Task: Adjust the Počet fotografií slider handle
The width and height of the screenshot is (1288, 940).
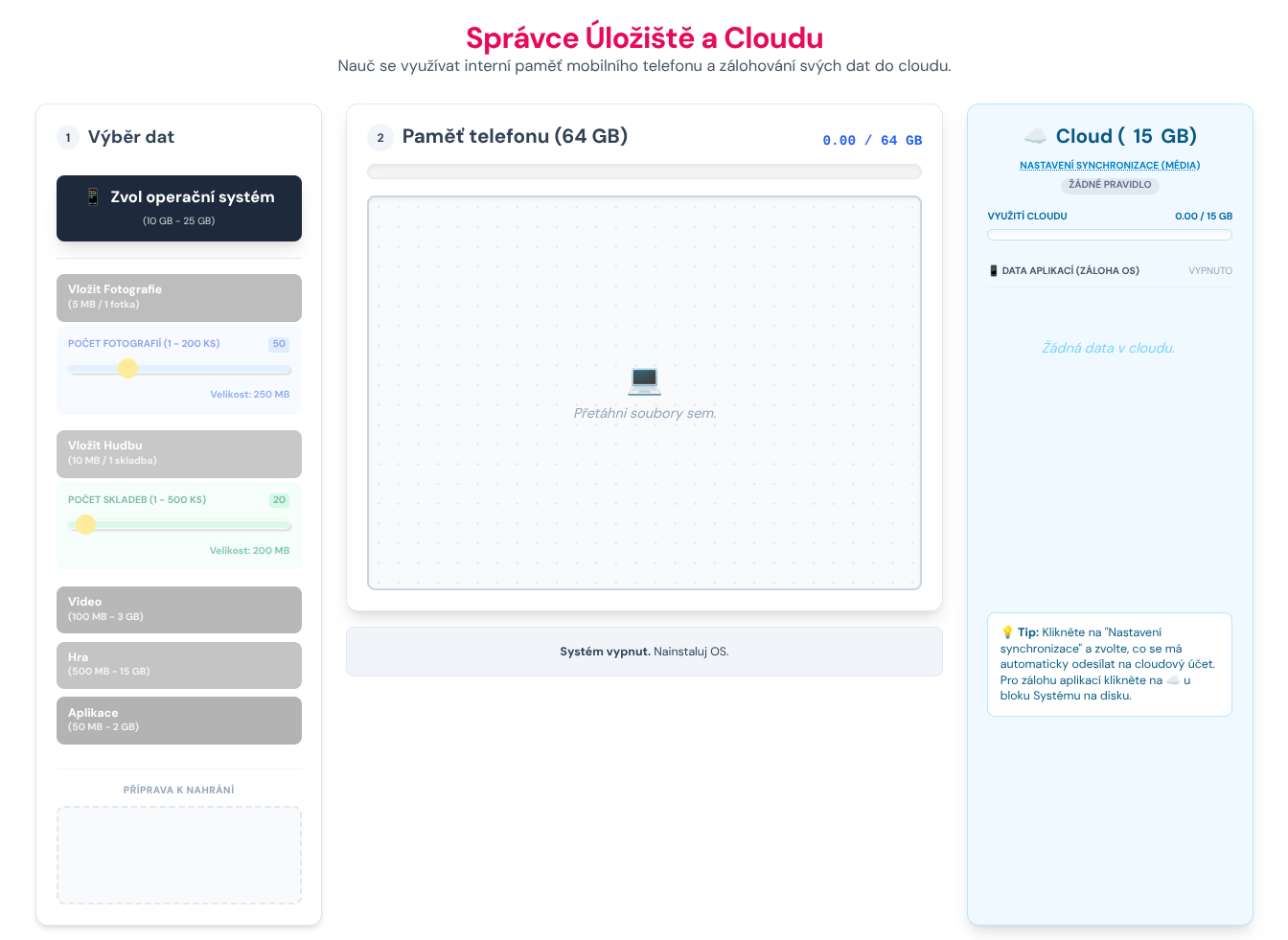Action: click(x=127, y=369)
